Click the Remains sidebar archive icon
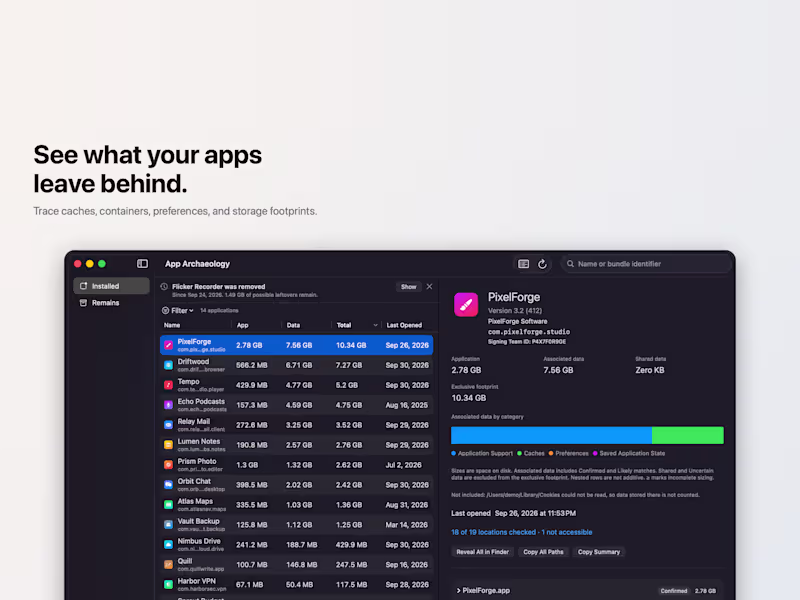 [x=84, y=303]
